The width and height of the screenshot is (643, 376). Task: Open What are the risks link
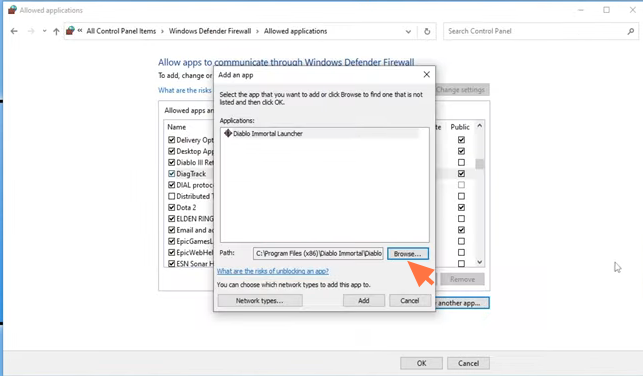(185, 90)
